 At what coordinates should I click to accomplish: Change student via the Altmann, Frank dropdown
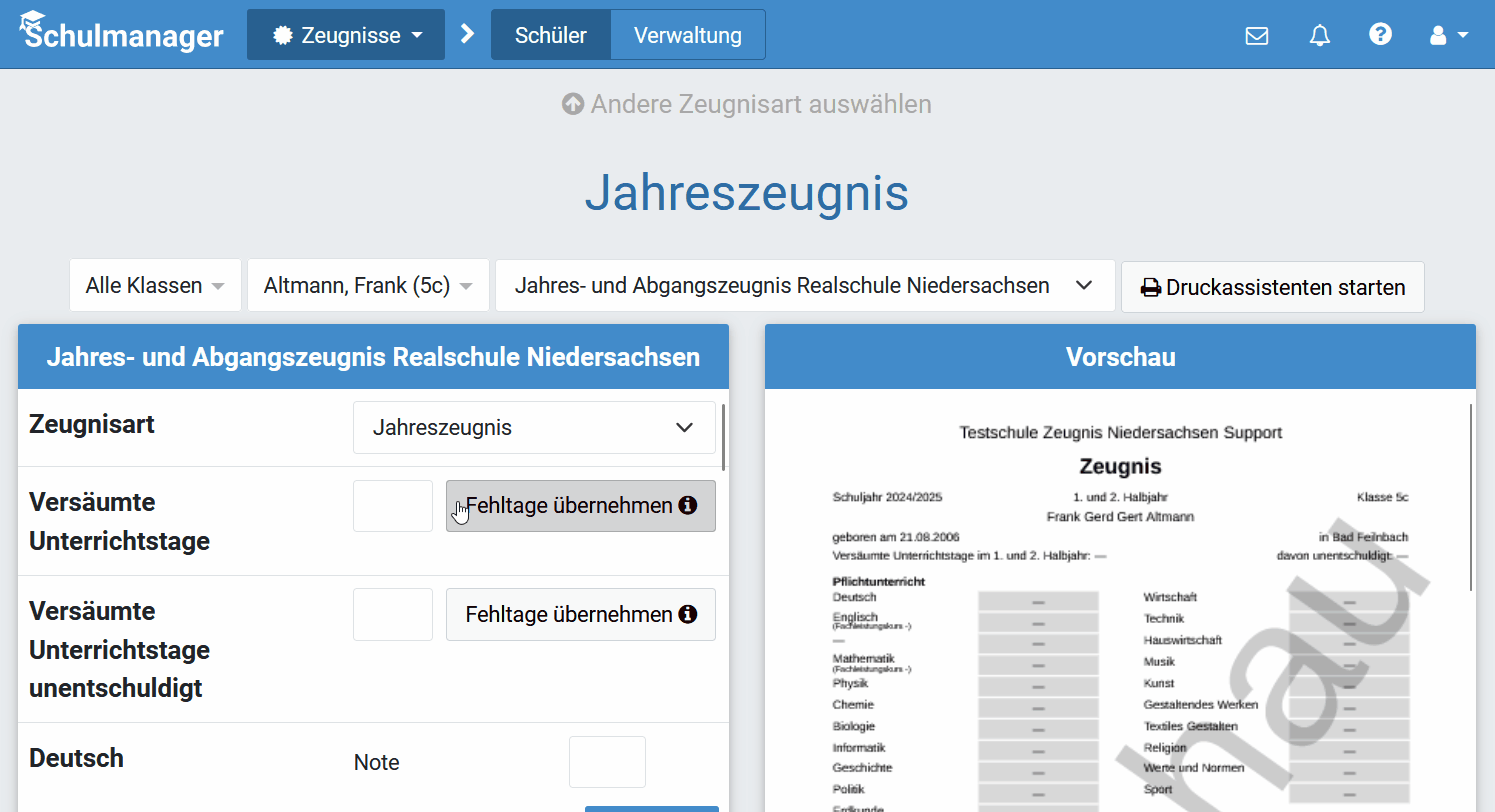368,285
